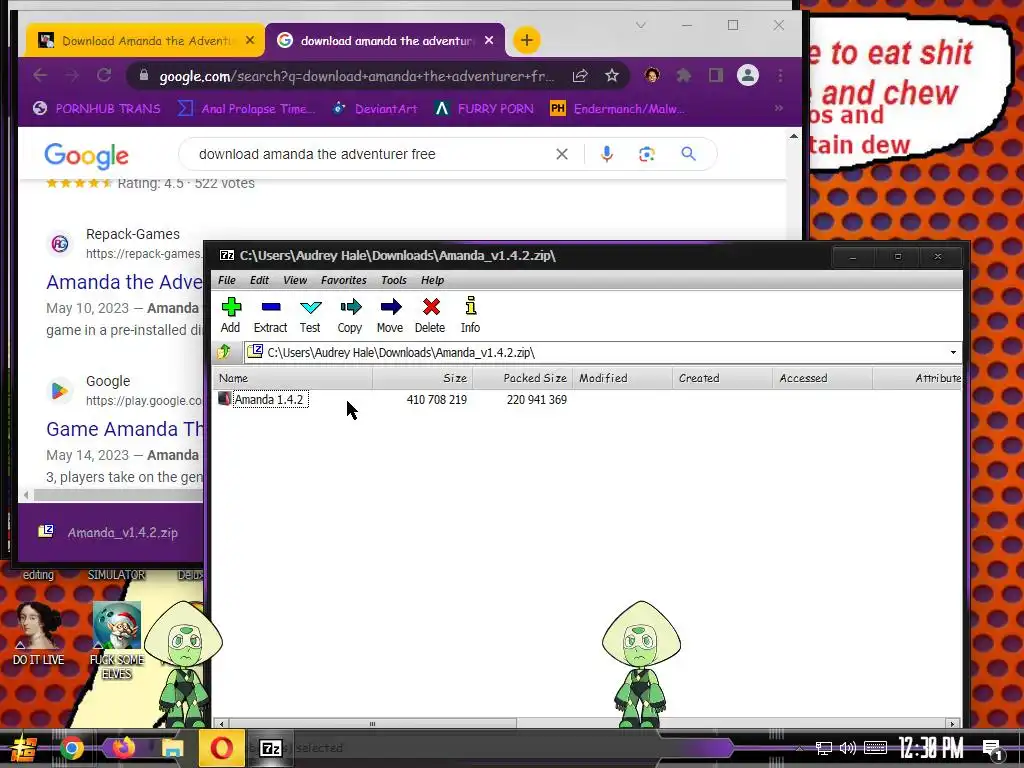Open the Favorites menu in 7-Zip
This screenshot has width=1024, height=768.
344,280
